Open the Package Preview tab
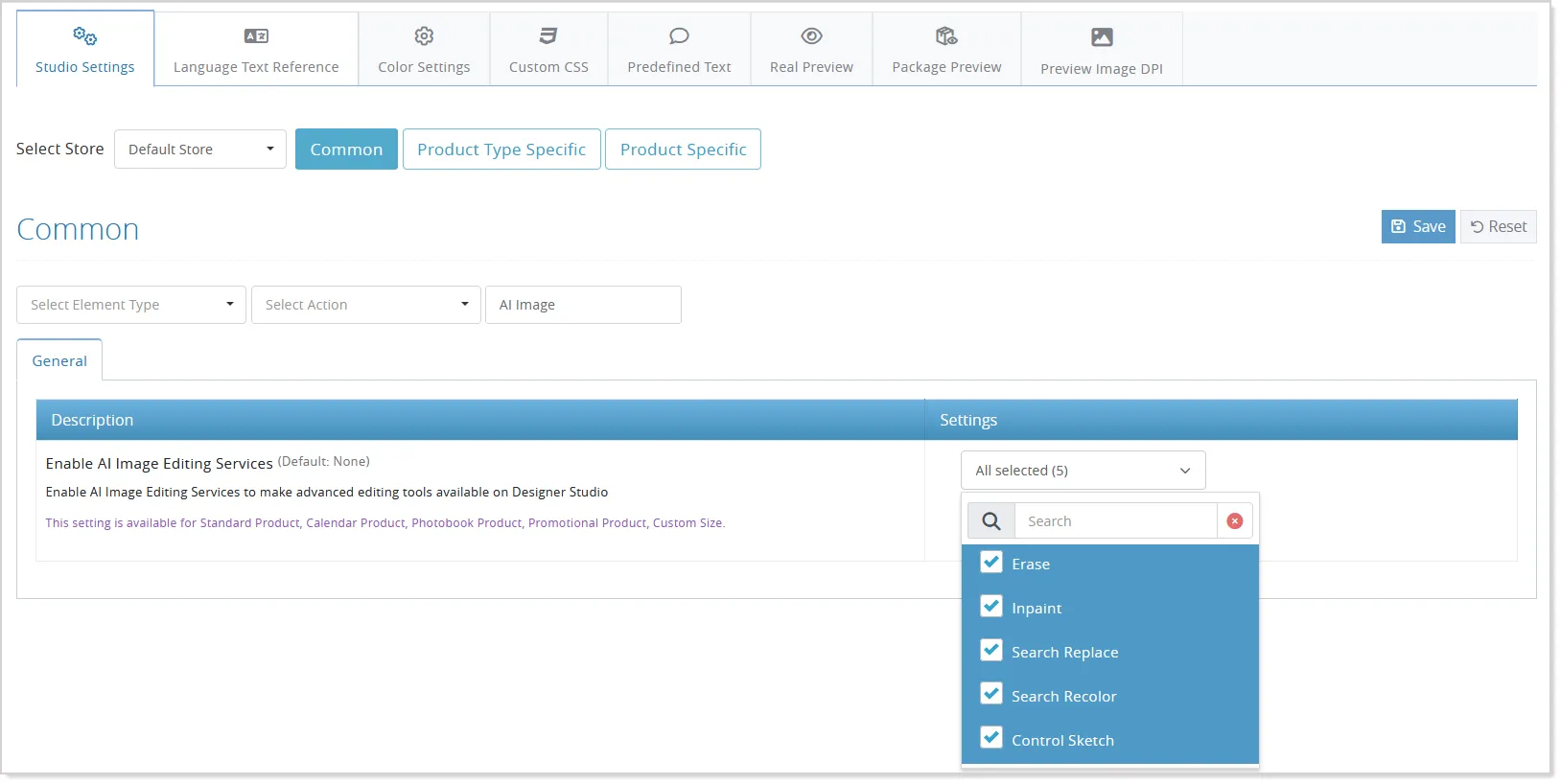Screen dimensions: 1561x784 point(946,49)
